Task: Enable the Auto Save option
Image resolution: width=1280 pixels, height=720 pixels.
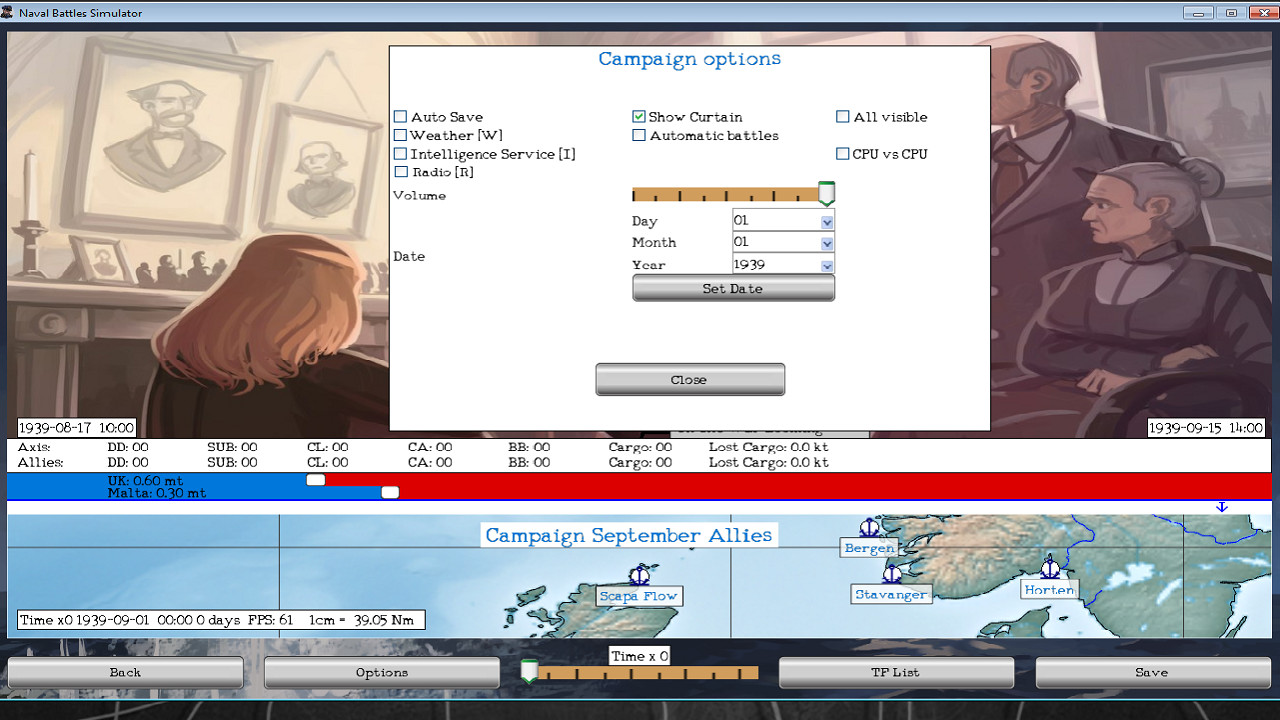Action: click(x=401, y=116)
